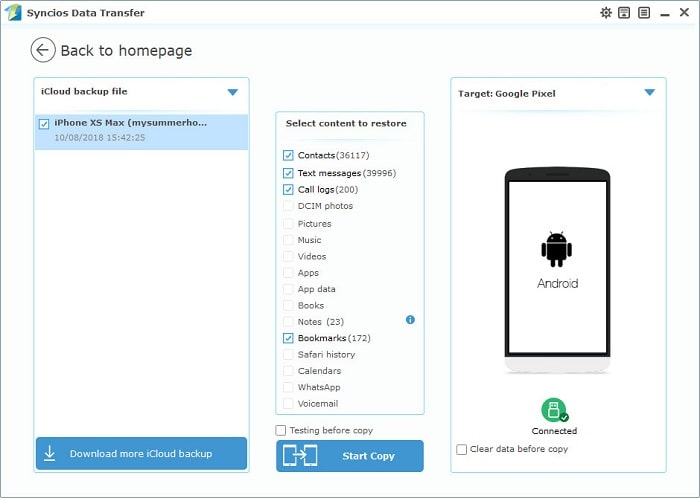The height and width of the screenshot is (498, 700).
Task: Click the green Connected USB icon
Action: (x=554, y=410)
